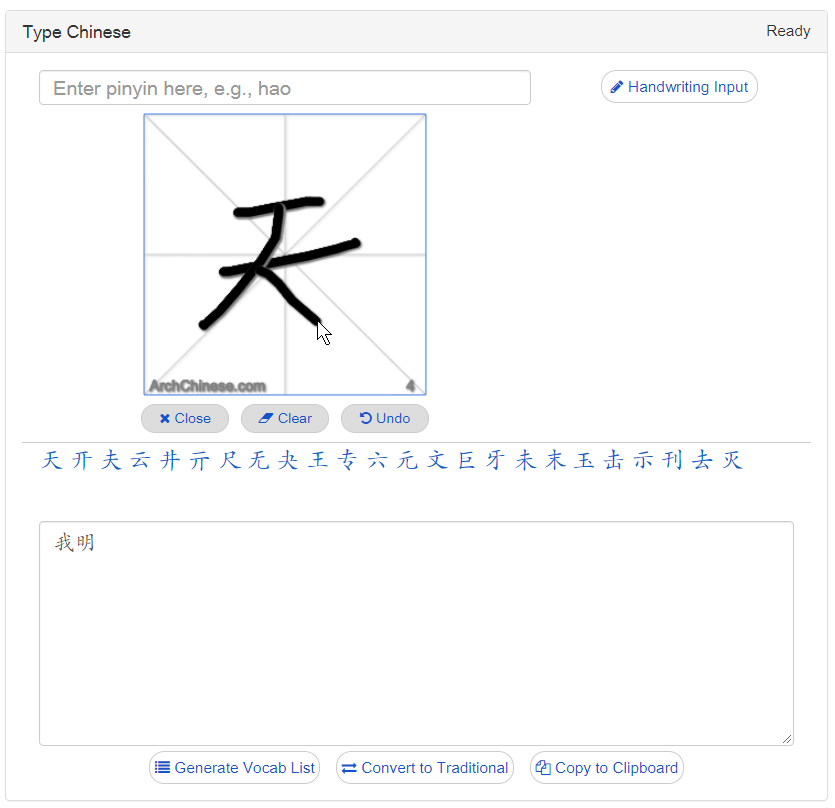Viewport: 835px width, 808px height.
Task: Clear the handwriting canvas
Action: point(285,418)
